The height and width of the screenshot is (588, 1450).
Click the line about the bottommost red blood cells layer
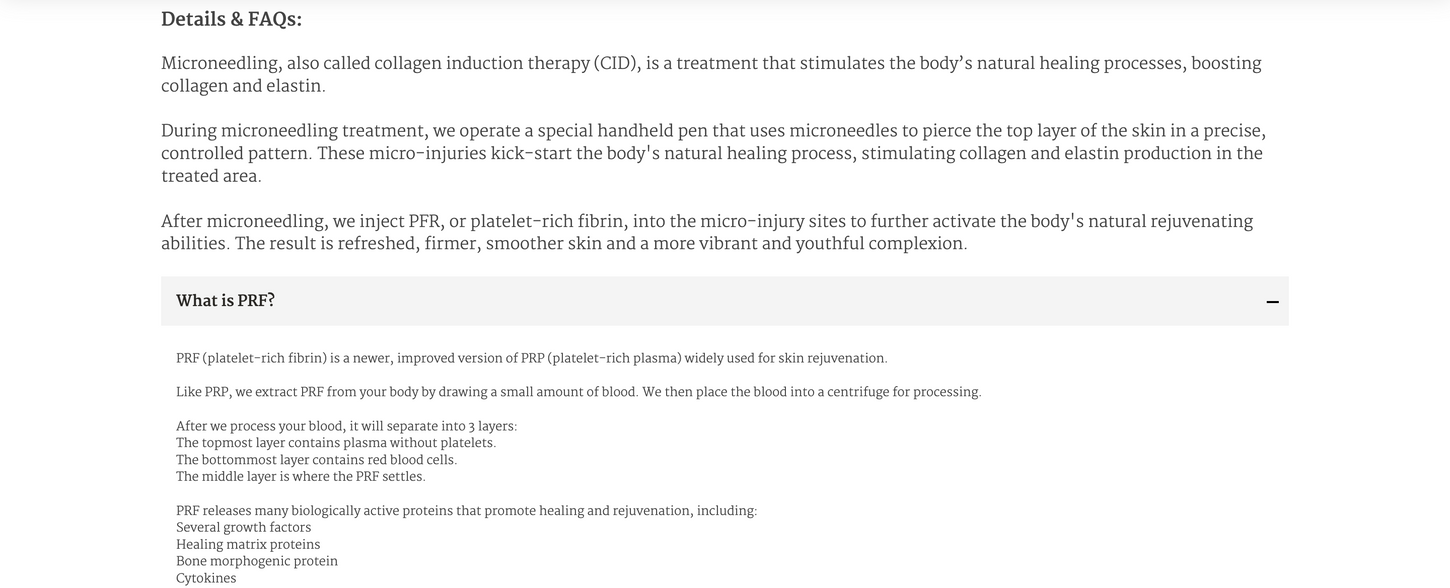click(x=316, y=460)
